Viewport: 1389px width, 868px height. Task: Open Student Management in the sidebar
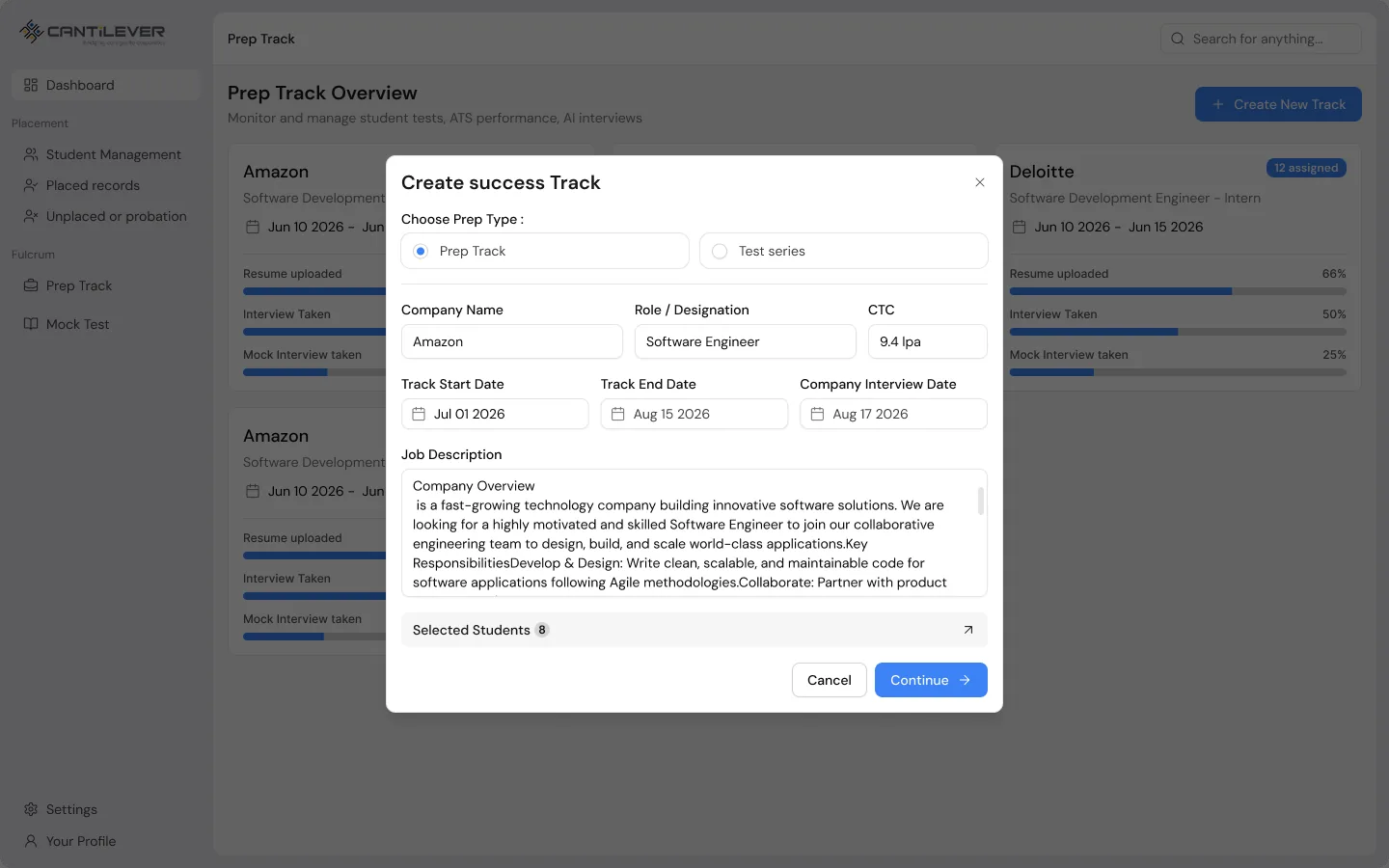tap(105, 154)
